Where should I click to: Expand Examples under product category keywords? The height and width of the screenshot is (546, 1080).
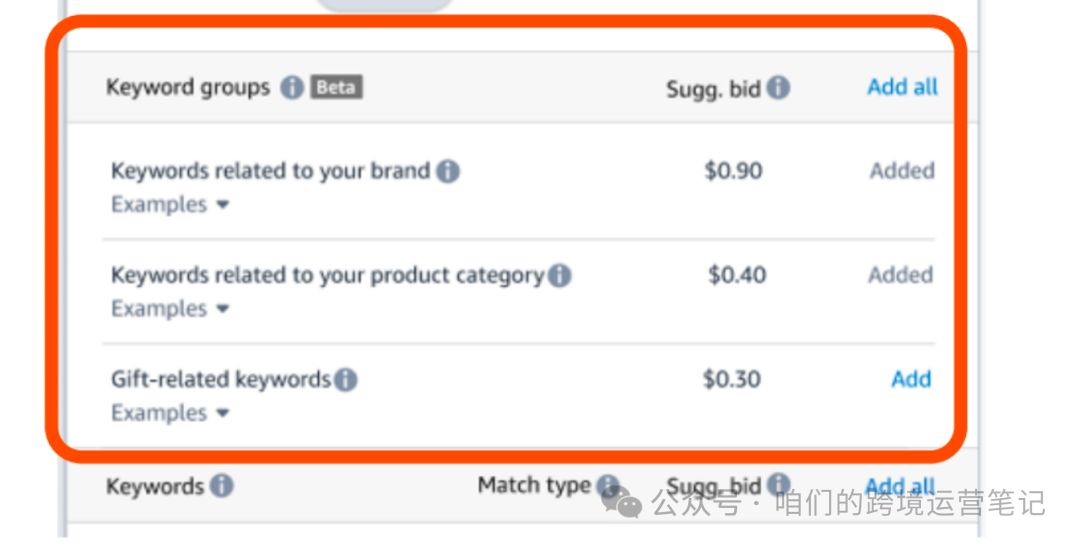pyautogui.click(x=170, y=308)
